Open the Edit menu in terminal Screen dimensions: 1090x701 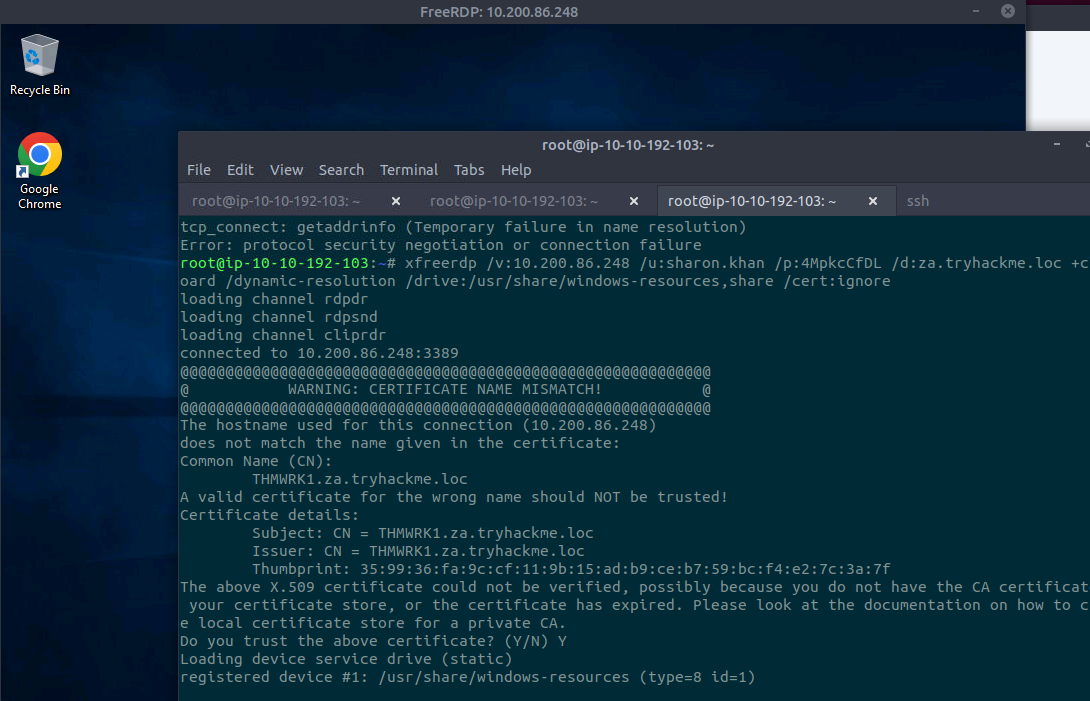pos(240,170)
